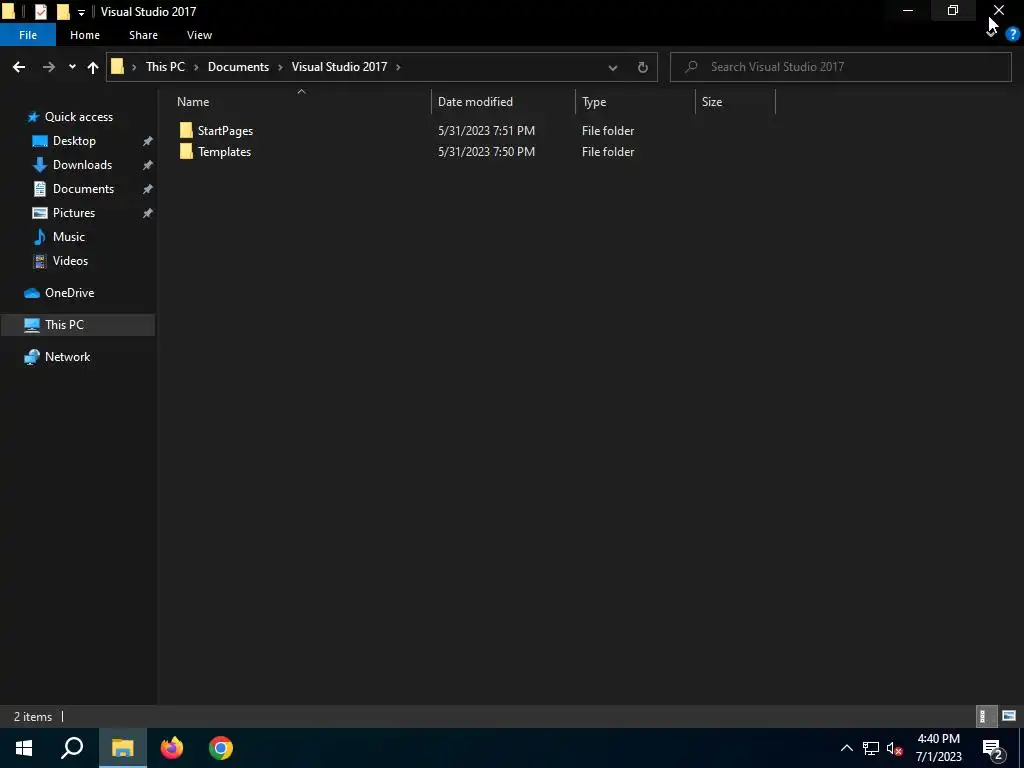Click the network status tray icon

pos(871,748)
